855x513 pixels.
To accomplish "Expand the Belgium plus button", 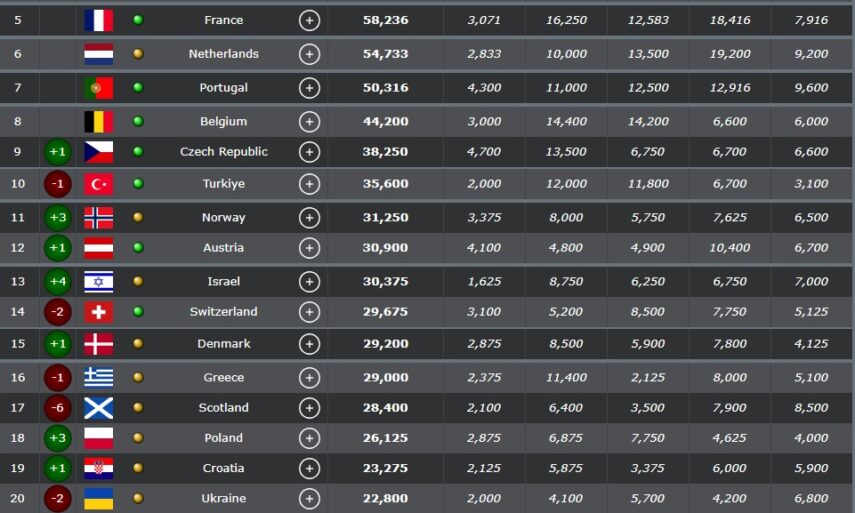I will (310, 122).
